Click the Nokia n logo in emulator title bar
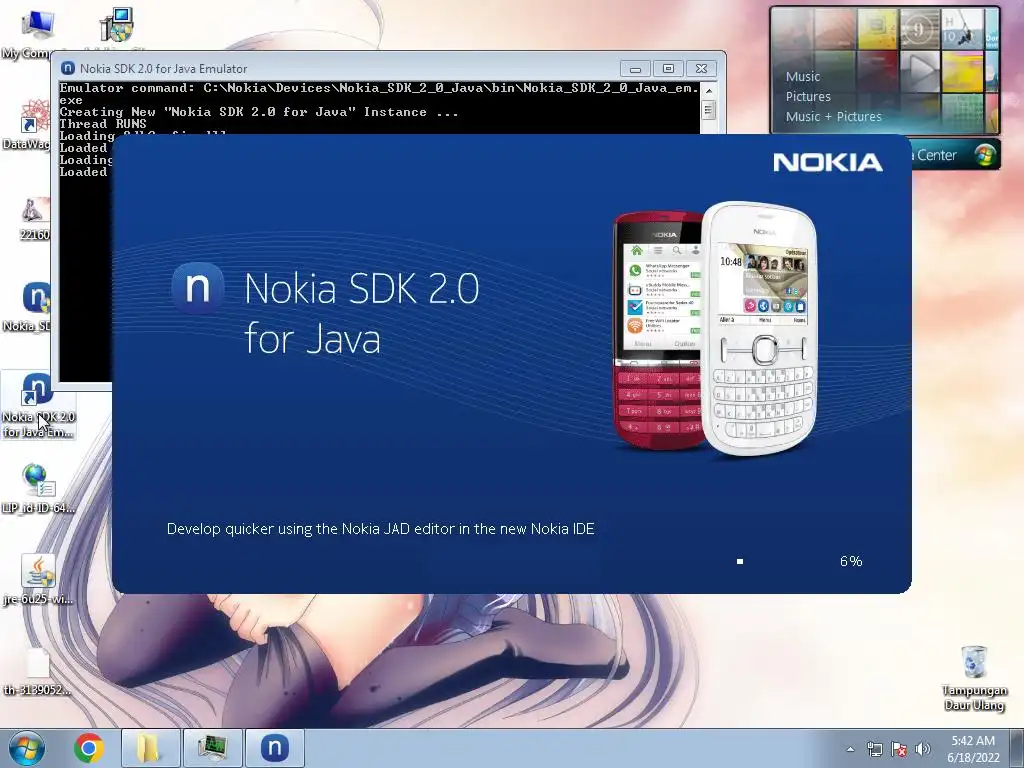 [68, 69]
